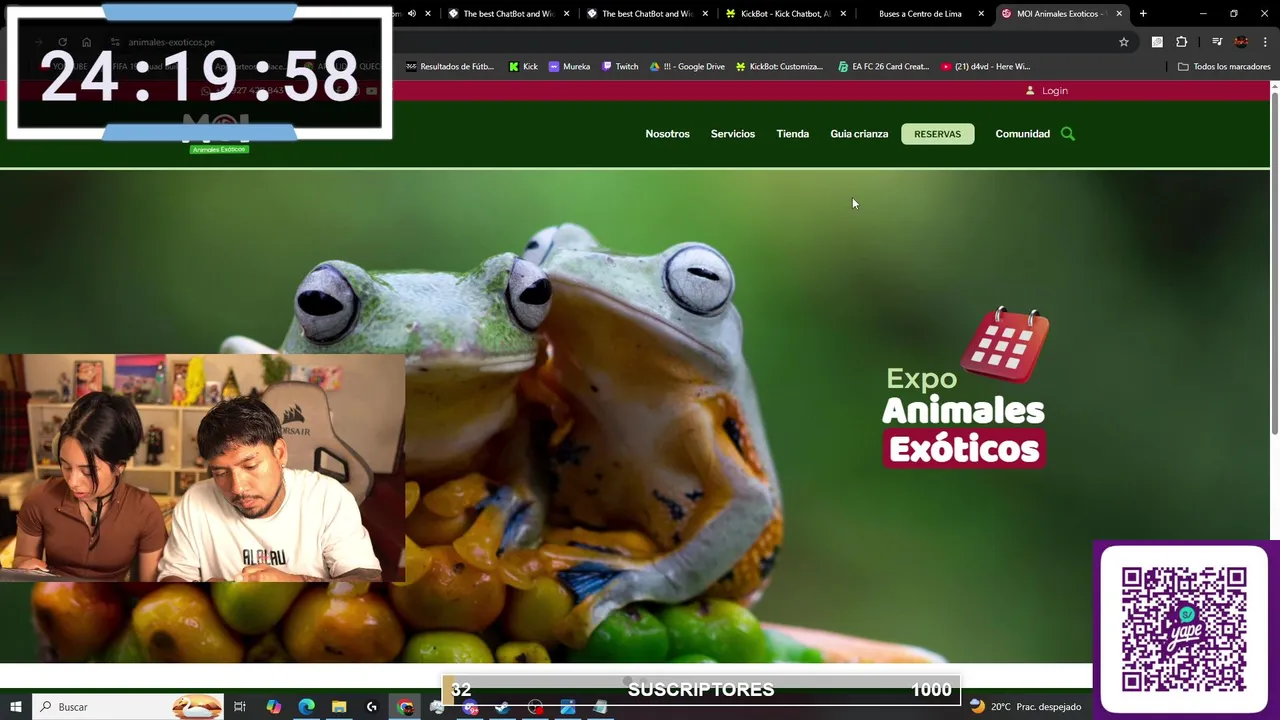Image resolution: width=1280 pixels, height=720 pixels.
Task: Open the d4vd YouTube bookmark
Action: click(x=985, y=67)
